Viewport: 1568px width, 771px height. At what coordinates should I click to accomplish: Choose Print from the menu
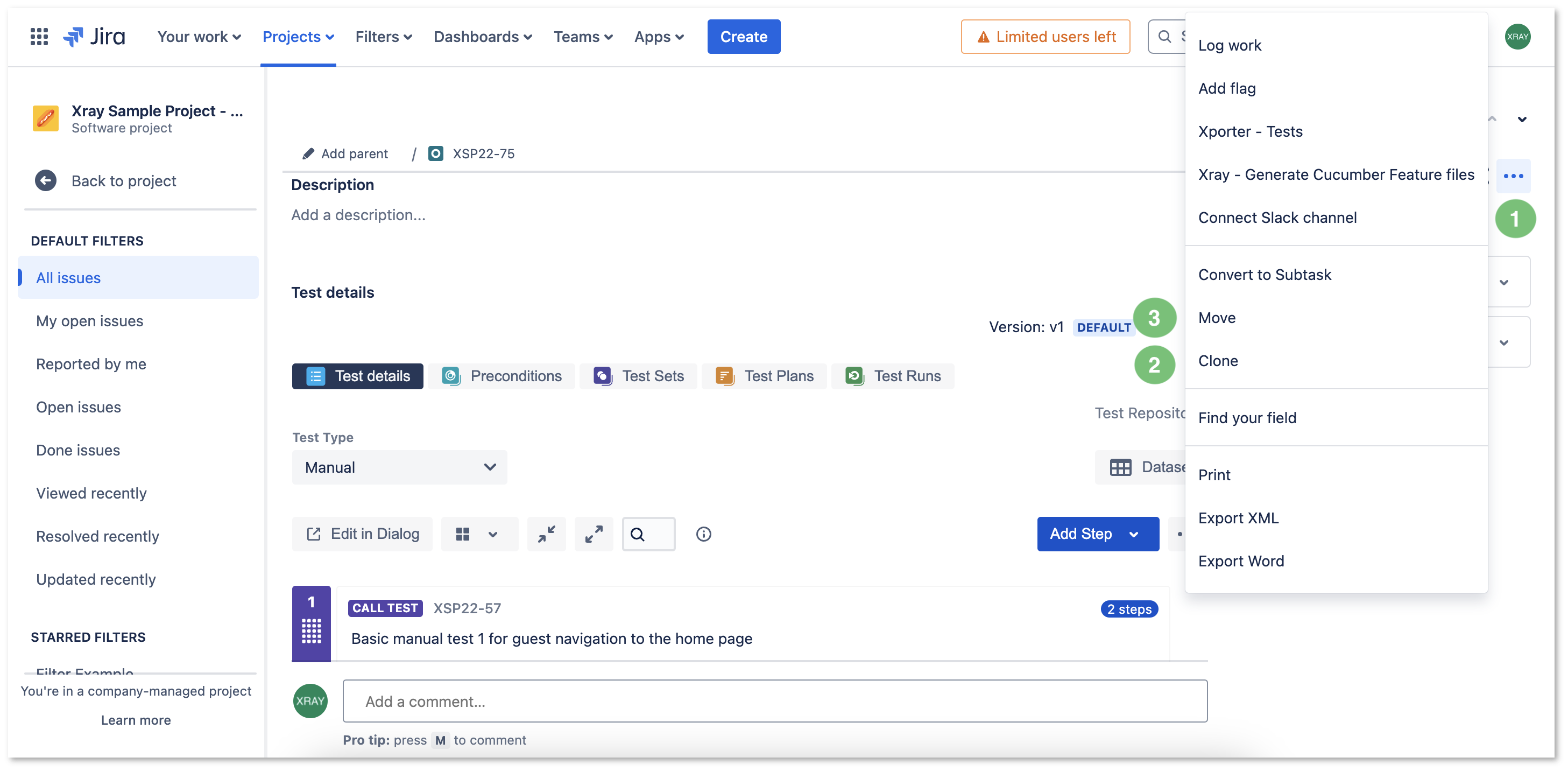pos(1336,475)
